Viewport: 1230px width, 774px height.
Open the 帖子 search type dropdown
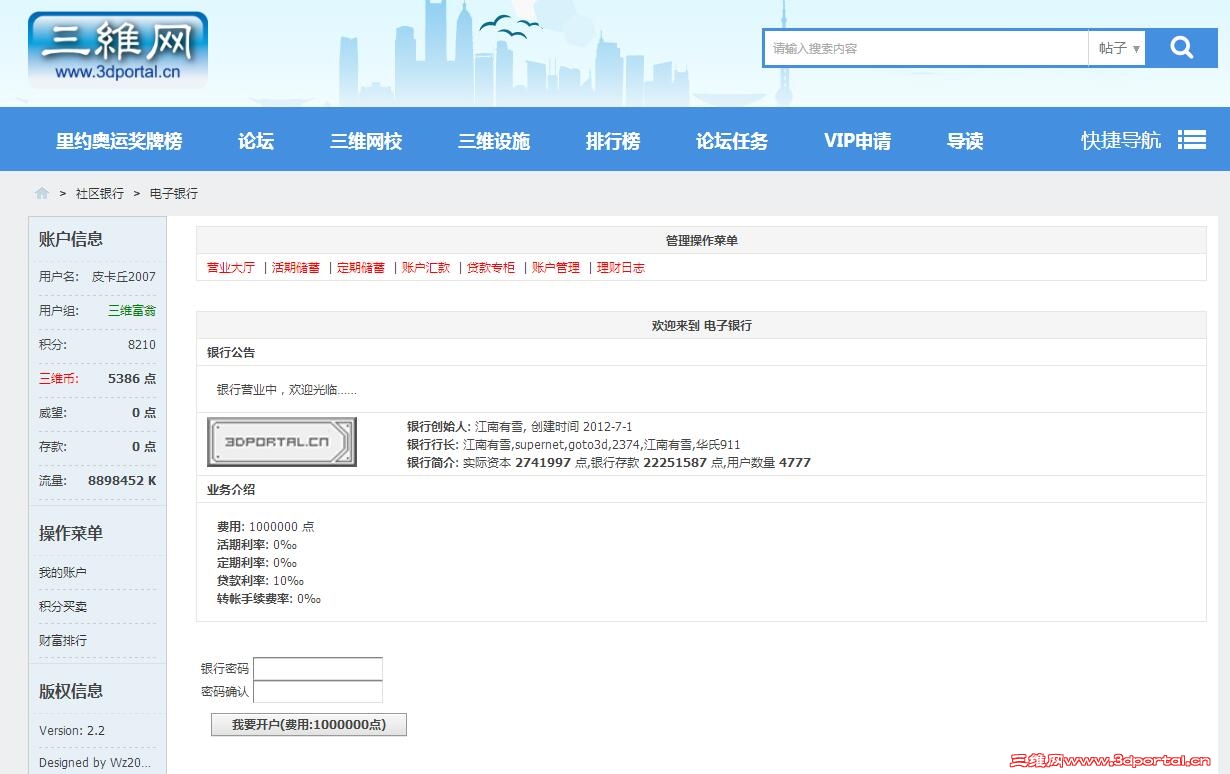pos(1117,47)
